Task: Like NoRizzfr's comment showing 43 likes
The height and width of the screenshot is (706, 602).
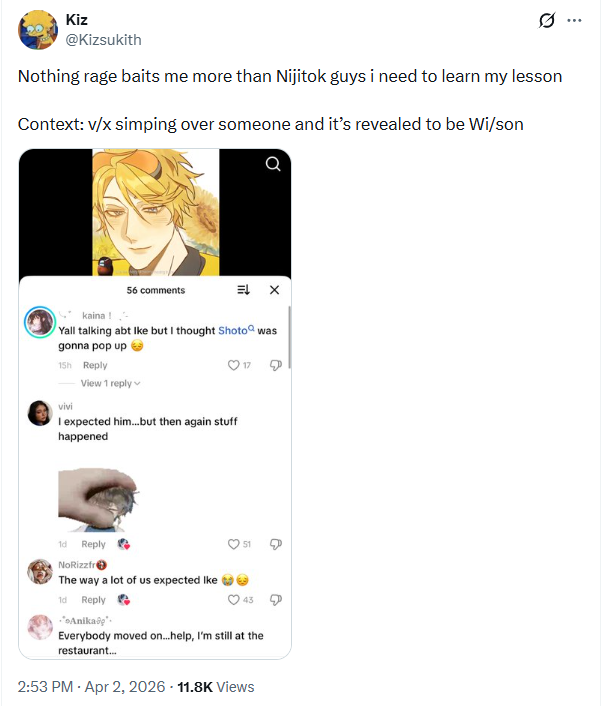Action: 233,600
